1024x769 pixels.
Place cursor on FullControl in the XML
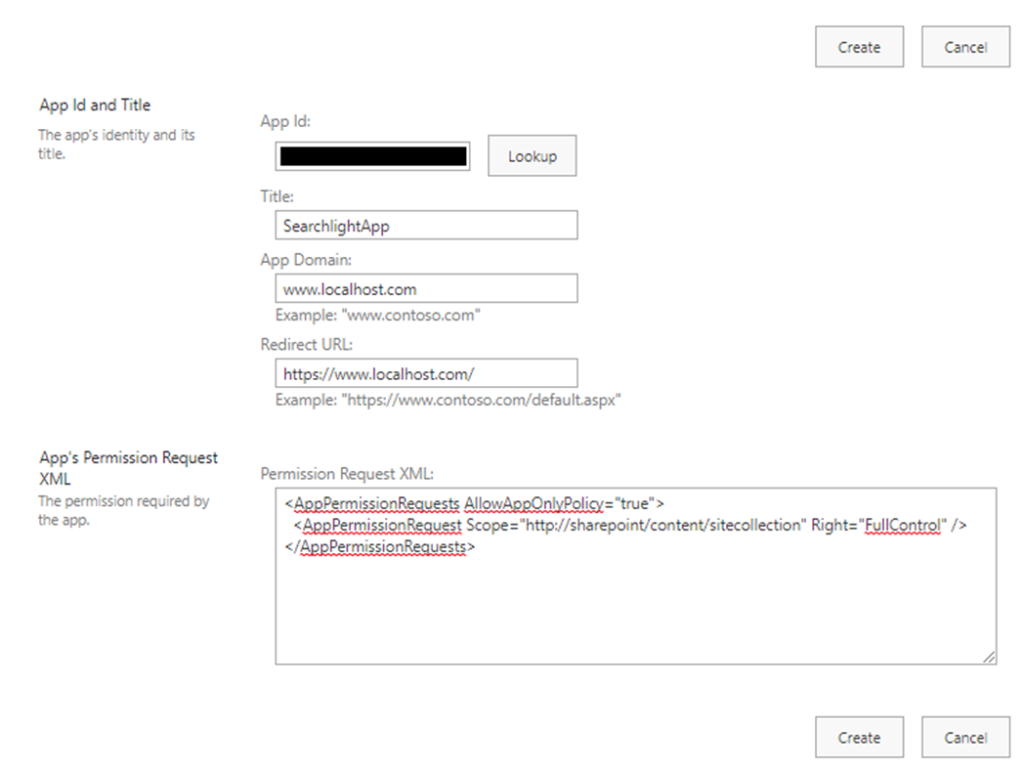click(901, 525)
